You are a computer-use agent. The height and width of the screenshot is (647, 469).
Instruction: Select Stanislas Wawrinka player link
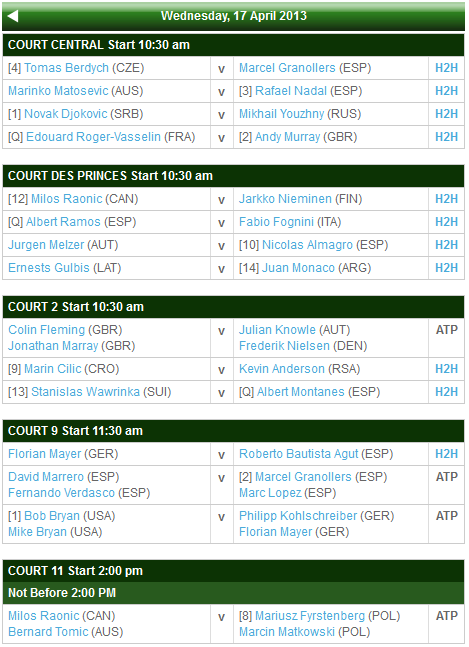(x=85, y=392)
